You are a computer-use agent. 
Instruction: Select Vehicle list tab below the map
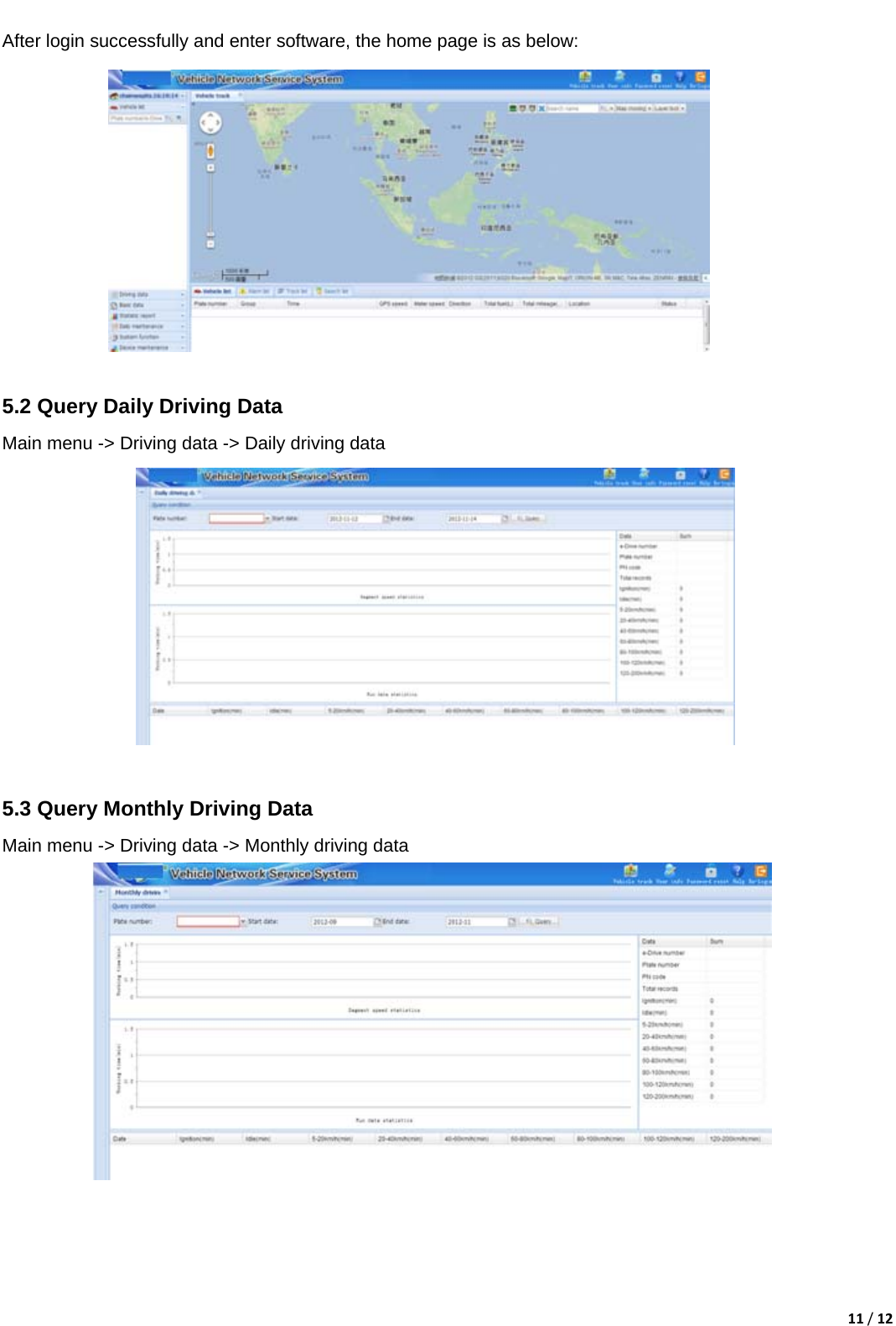(x=214, y=291)
